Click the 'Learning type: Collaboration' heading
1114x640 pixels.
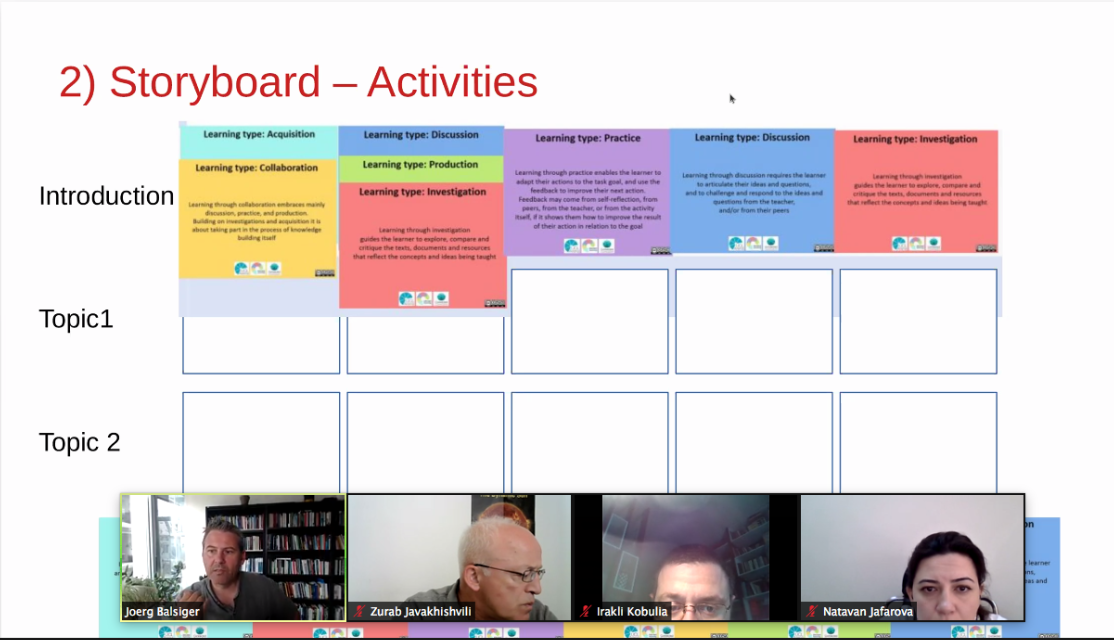click(257, 168)
